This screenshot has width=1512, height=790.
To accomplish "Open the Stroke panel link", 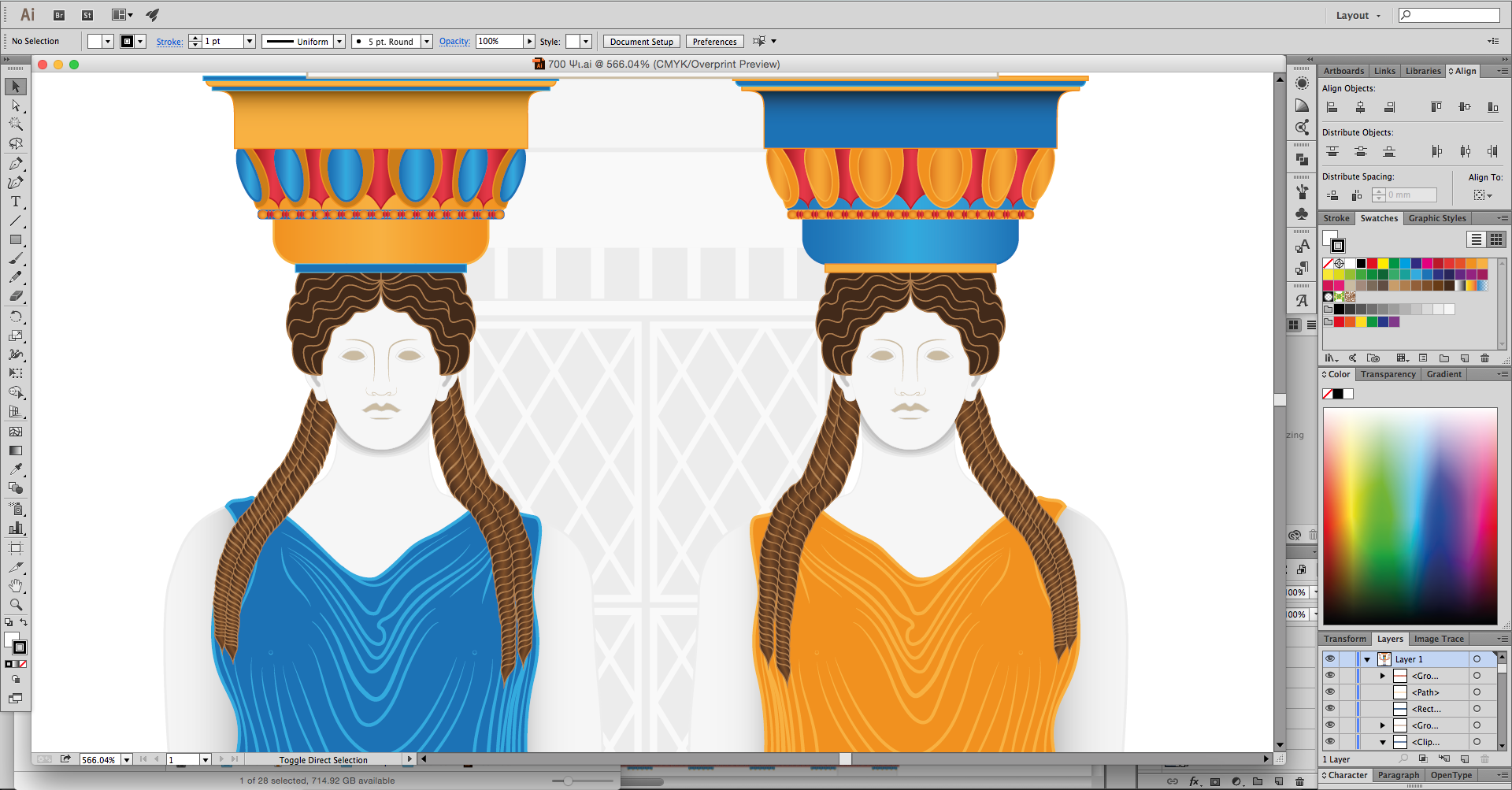I will (x=169, y=42).
